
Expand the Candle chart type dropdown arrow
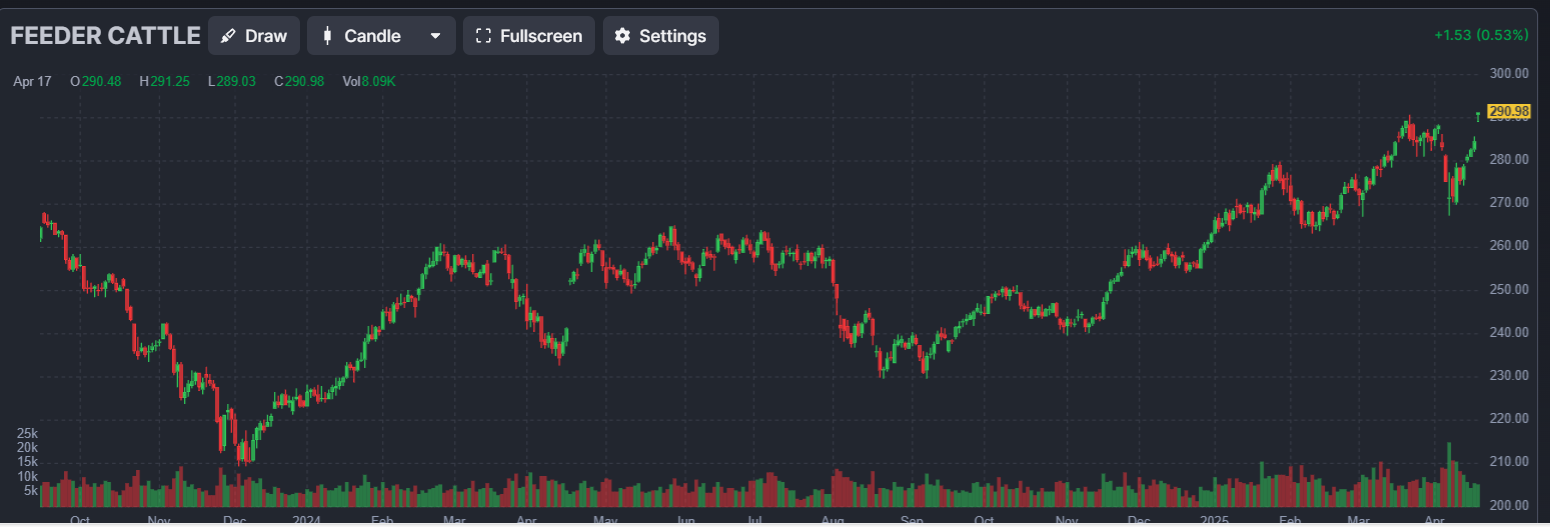(435, 36)
